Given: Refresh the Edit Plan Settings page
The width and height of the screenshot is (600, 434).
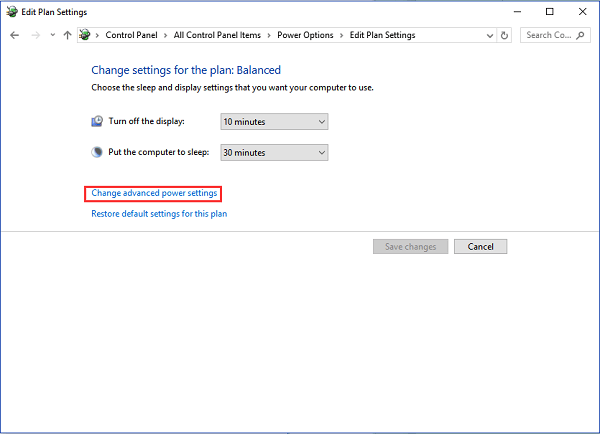Looking at the screenshot, I should click(x=504, y=35).
